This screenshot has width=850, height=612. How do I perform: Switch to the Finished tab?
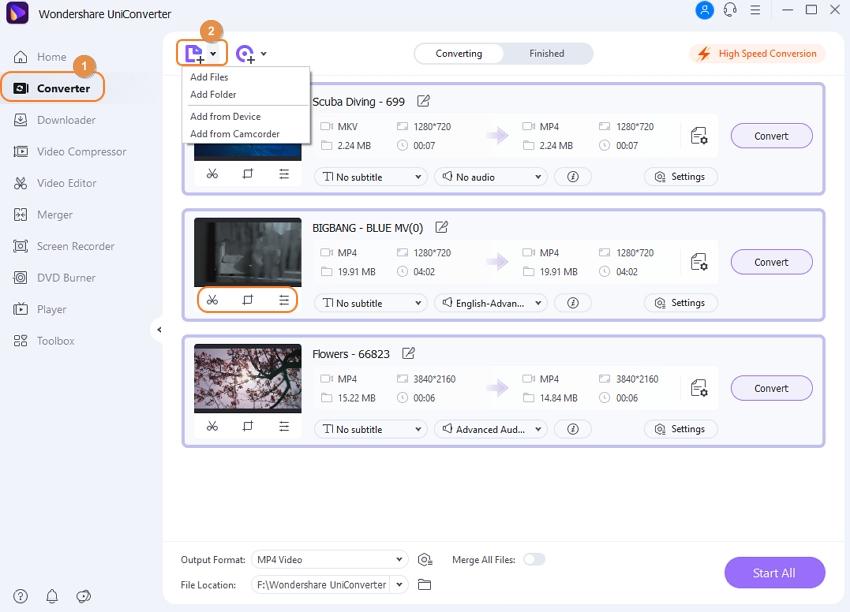547,53
